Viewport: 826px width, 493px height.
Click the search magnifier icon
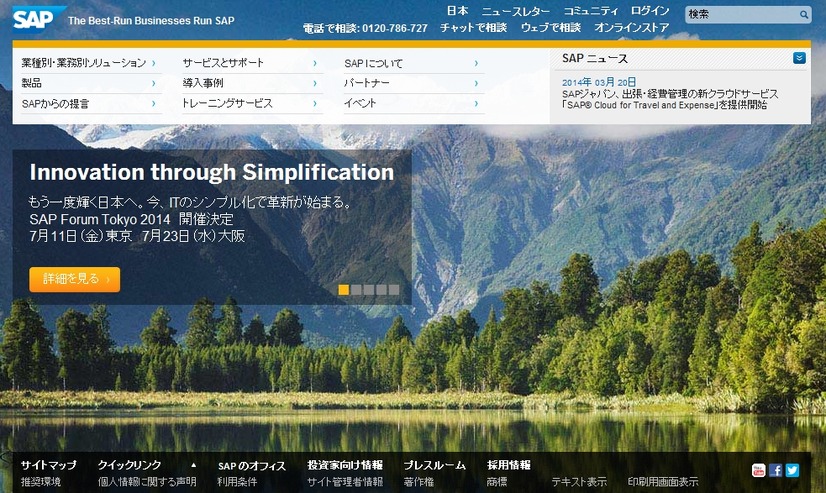804,15
